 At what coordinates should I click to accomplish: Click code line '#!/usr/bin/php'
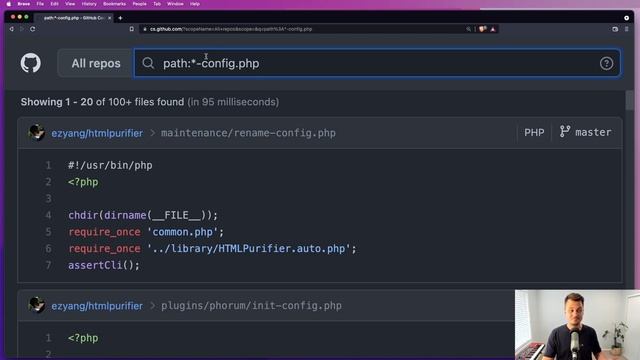[110, 165]
